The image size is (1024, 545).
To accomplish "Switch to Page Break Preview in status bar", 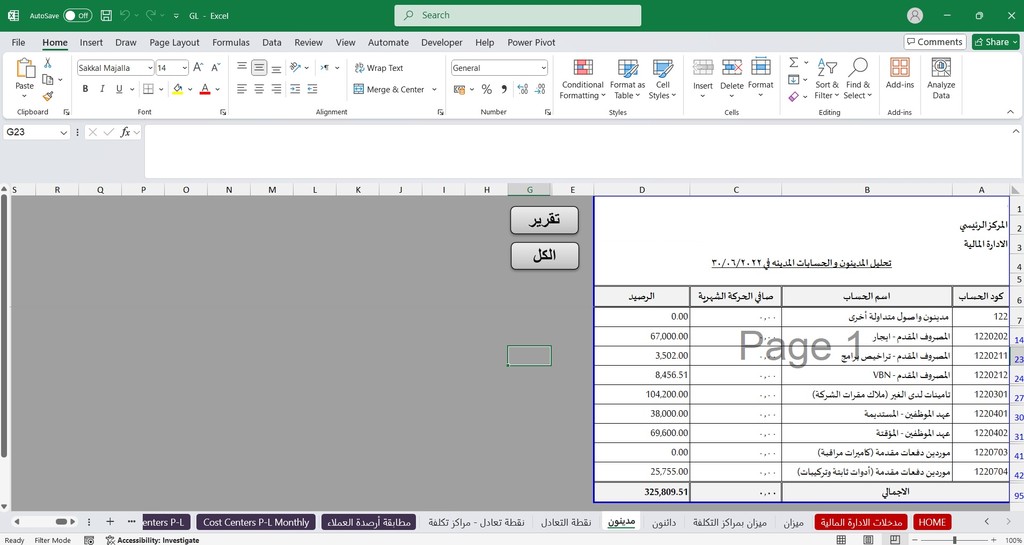I will click(x=894, y=540).
